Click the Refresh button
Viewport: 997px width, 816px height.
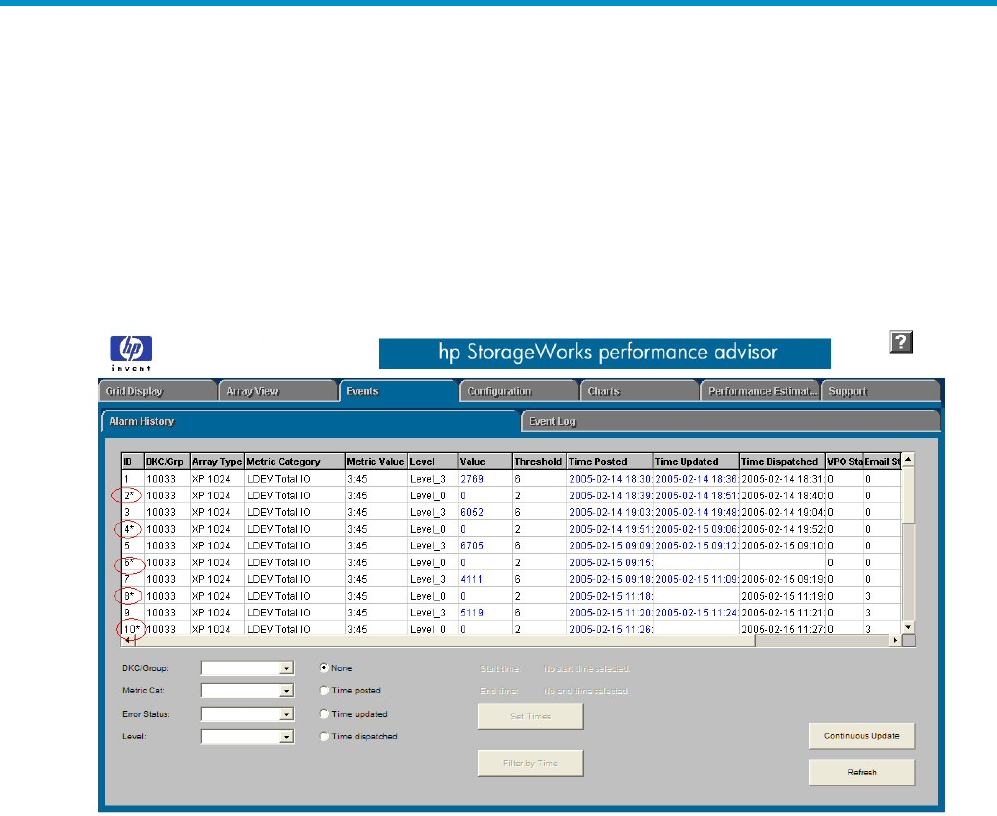click(861, 772)
